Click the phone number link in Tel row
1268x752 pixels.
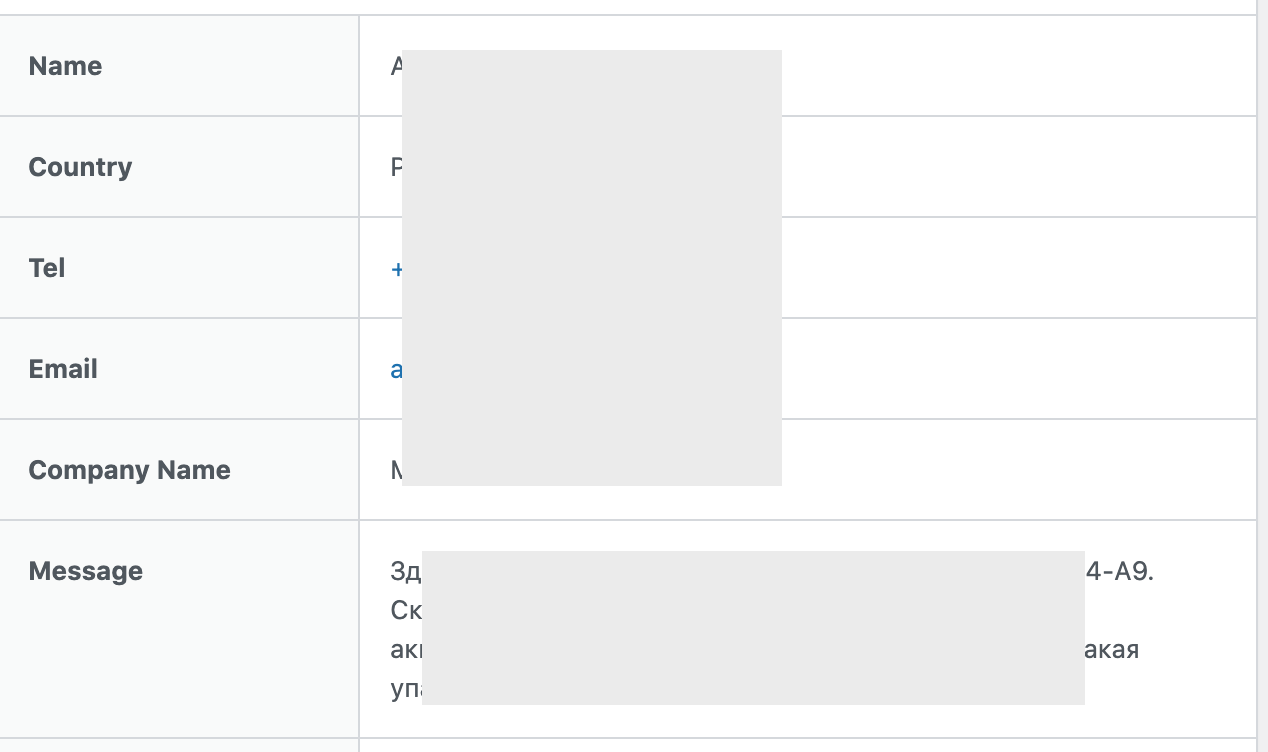397,268
